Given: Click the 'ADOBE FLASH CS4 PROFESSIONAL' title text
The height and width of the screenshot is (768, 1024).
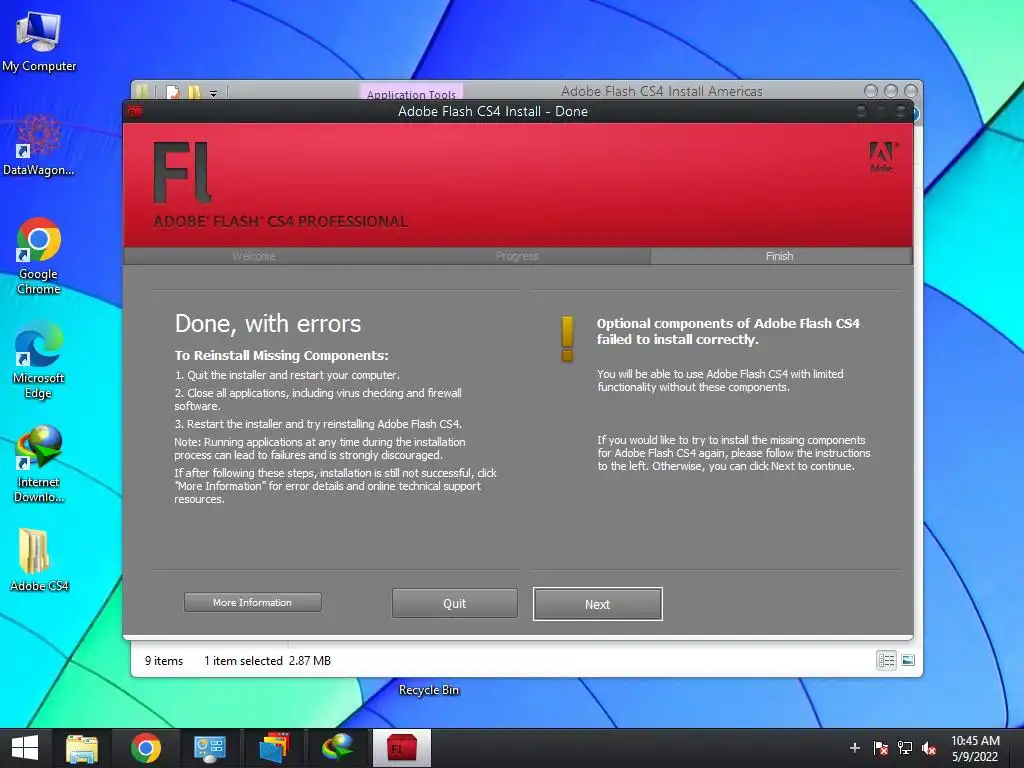Looking at the screenshot, I should click(281, 221).
